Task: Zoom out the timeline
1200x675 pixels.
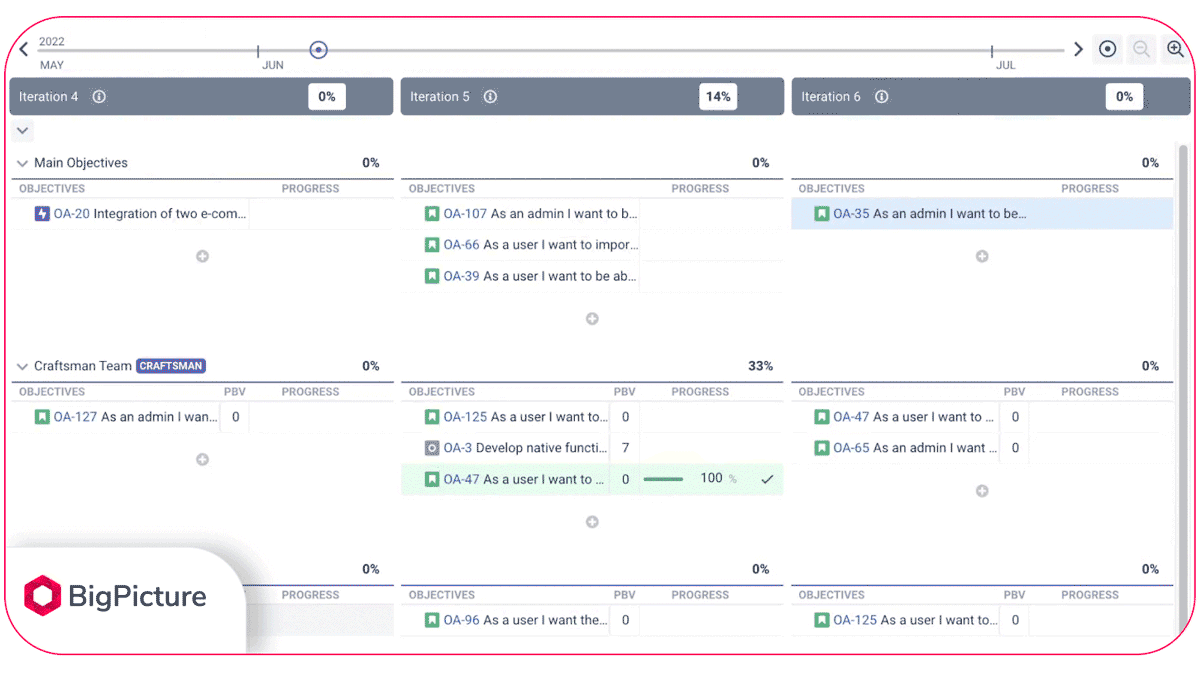Action: (1141, 49)
